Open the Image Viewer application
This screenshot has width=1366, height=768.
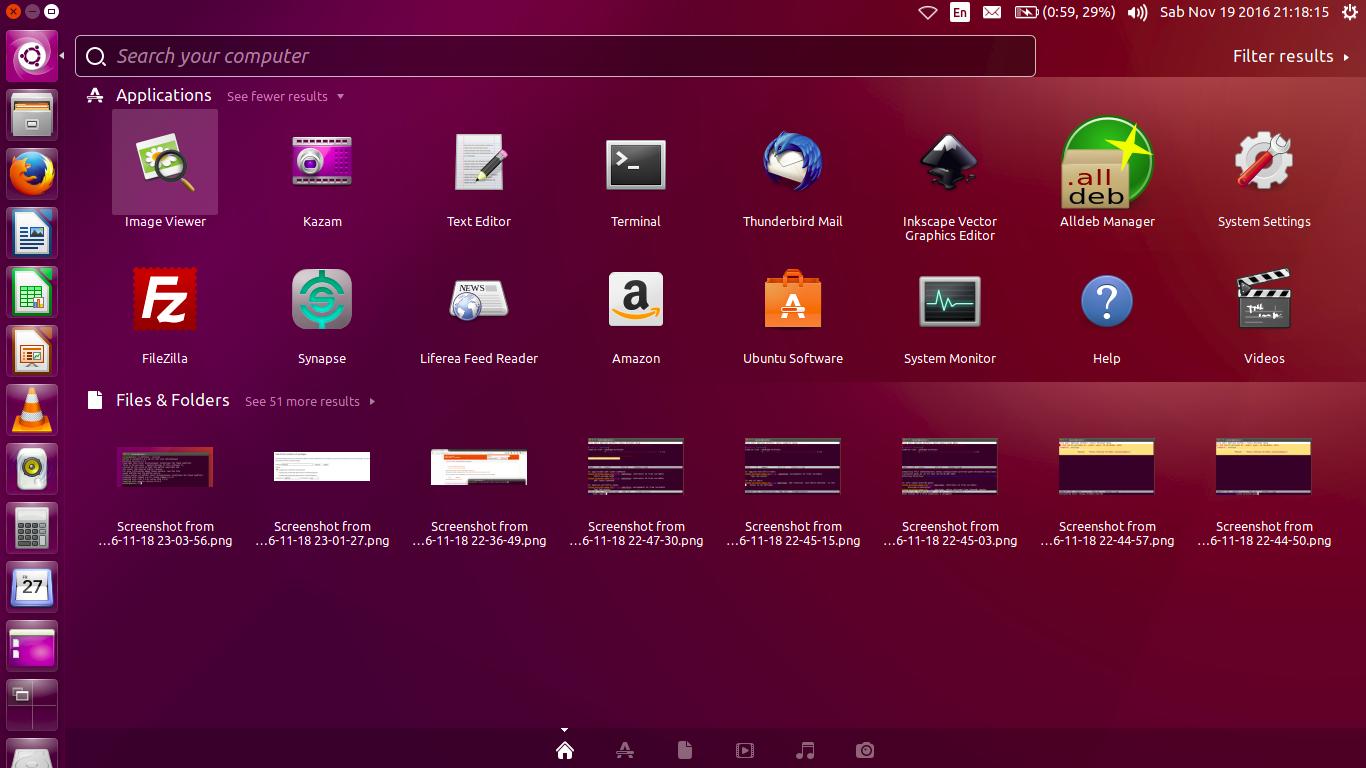tap(165, 162)
